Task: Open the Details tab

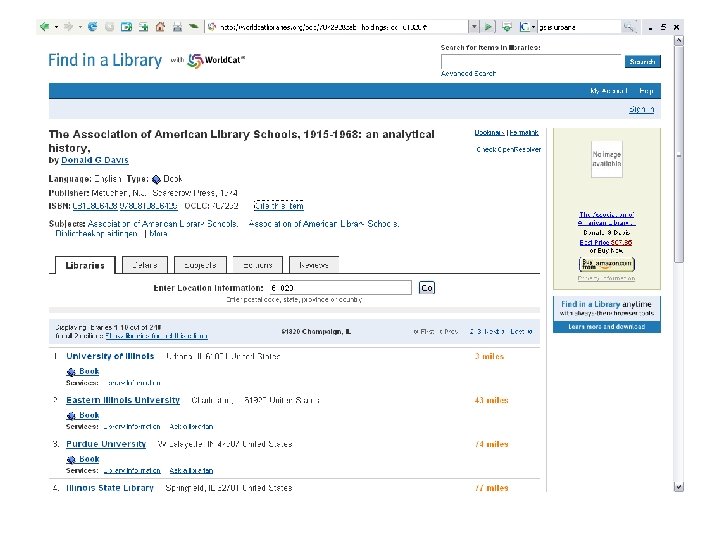Action: (145, 265)
